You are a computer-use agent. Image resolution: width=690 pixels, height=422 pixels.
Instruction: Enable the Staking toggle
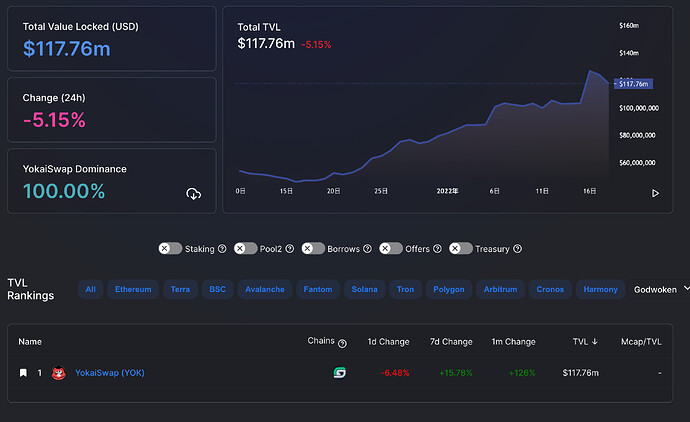click(170, 248)
